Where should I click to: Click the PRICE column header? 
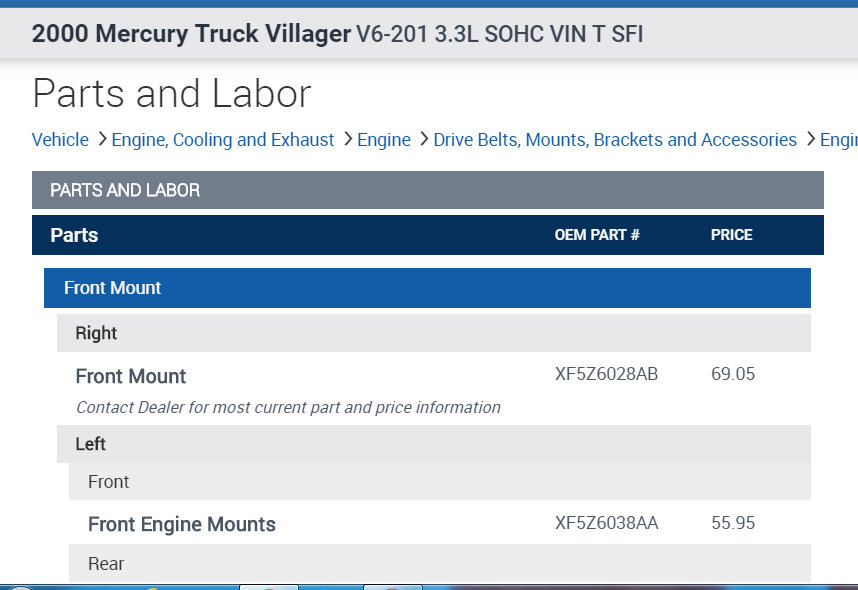(731, 235)
